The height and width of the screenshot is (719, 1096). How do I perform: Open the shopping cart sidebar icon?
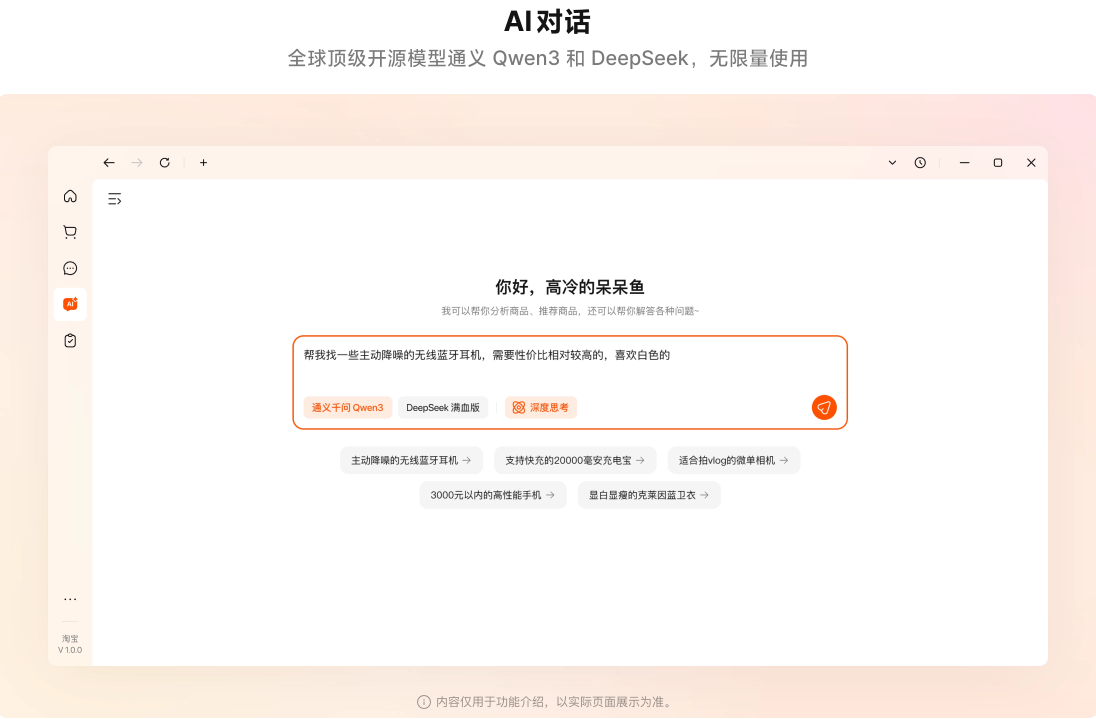(70, 232)
